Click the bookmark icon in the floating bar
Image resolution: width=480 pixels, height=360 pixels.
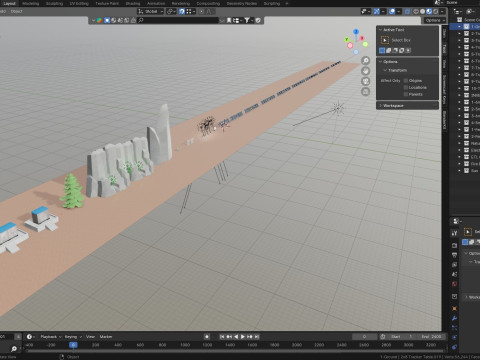click(x=229, y=20)
